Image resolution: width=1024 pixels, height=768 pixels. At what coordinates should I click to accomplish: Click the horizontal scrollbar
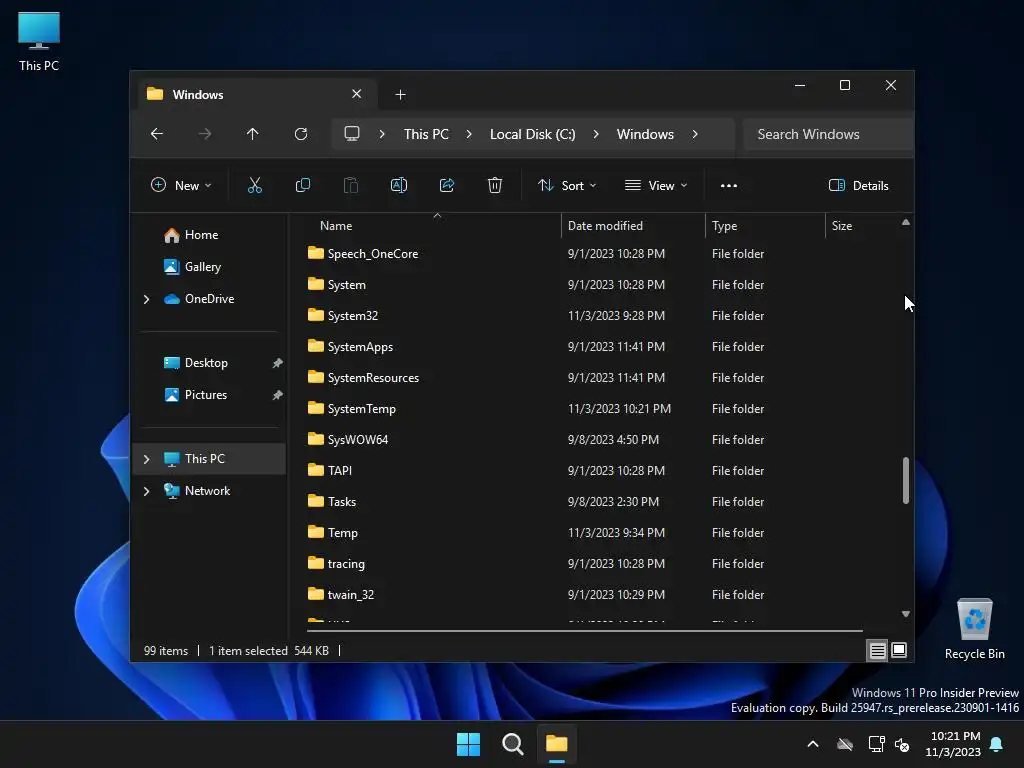pyautogui.click(x=584, y=631)
